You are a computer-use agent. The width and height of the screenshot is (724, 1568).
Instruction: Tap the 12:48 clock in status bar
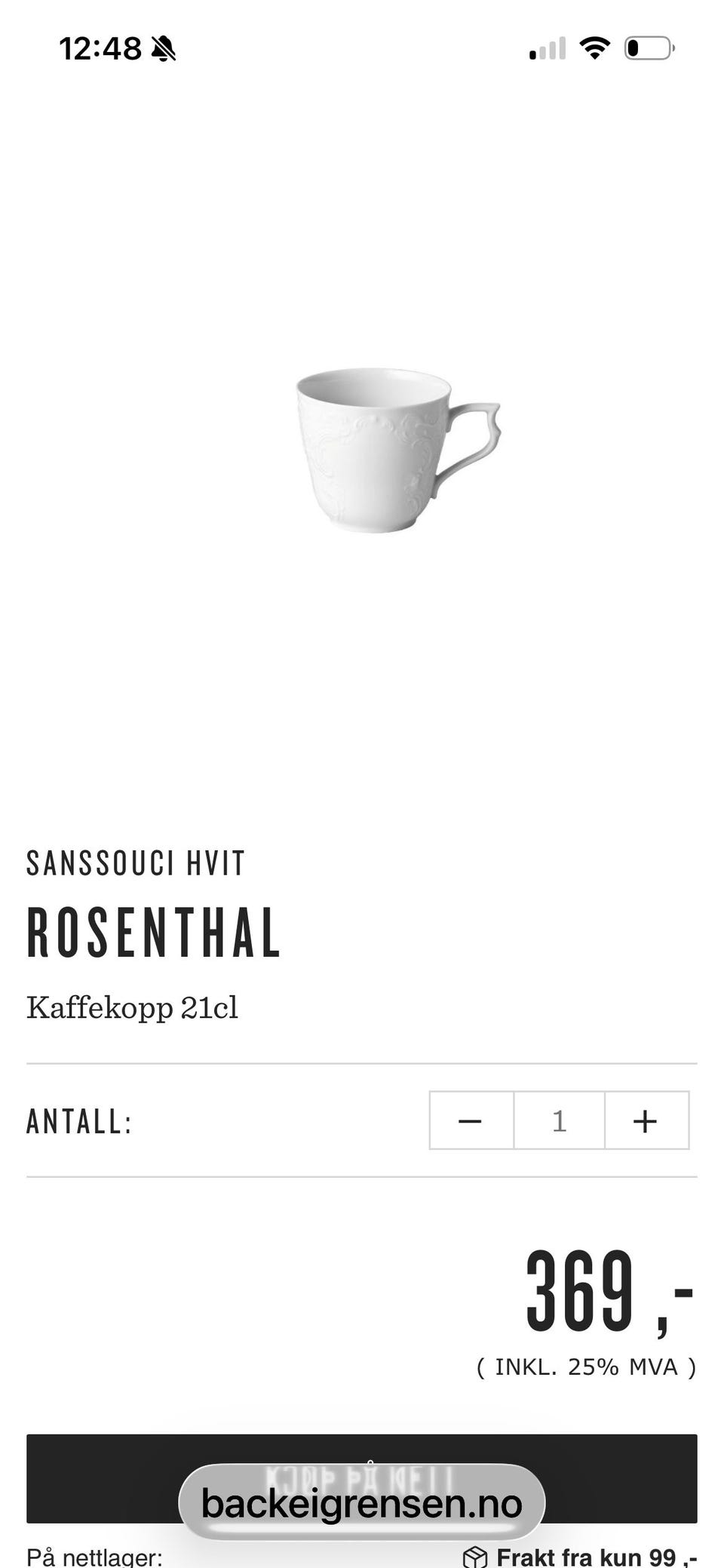(x=100, y=49)
